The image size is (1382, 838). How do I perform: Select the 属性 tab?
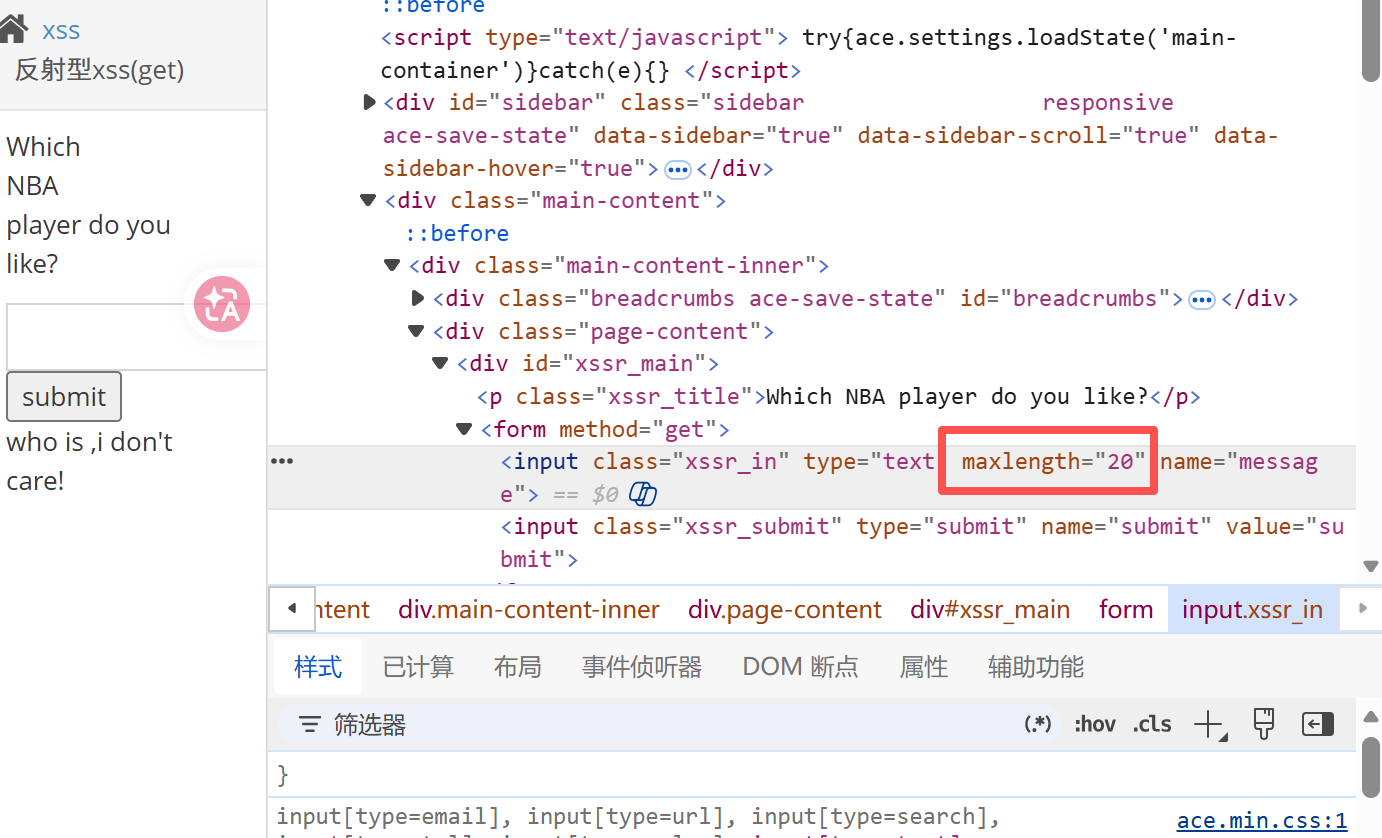tap(923, 667)
